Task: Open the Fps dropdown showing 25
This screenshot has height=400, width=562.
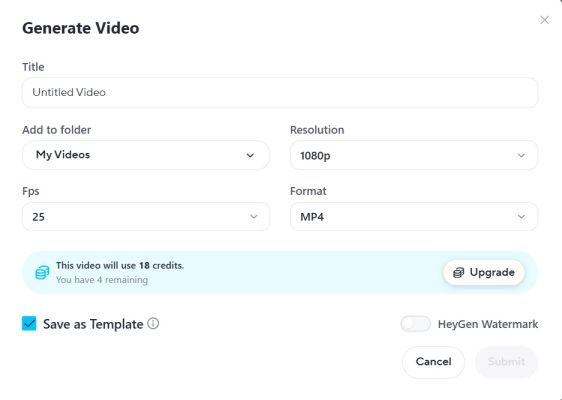Action: click(x=146, y=216)
